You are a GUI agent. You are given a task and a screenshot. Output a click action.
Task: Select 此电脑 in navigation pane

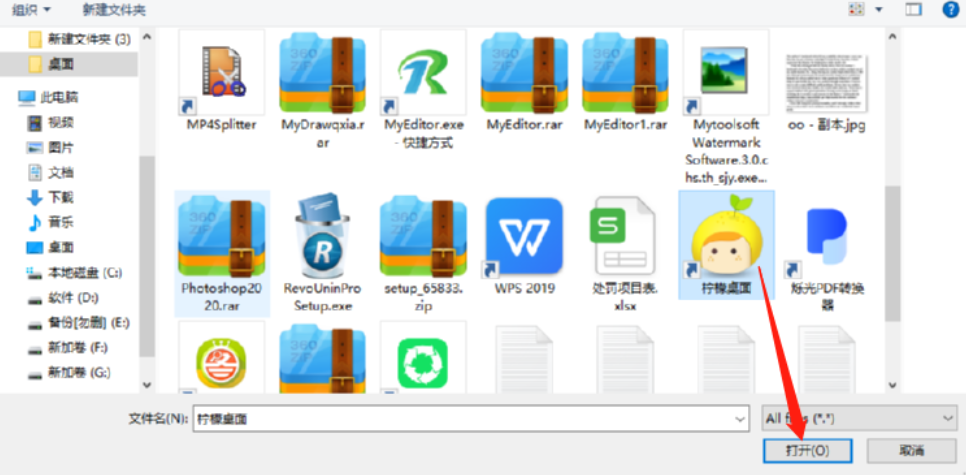pos(48,97)
